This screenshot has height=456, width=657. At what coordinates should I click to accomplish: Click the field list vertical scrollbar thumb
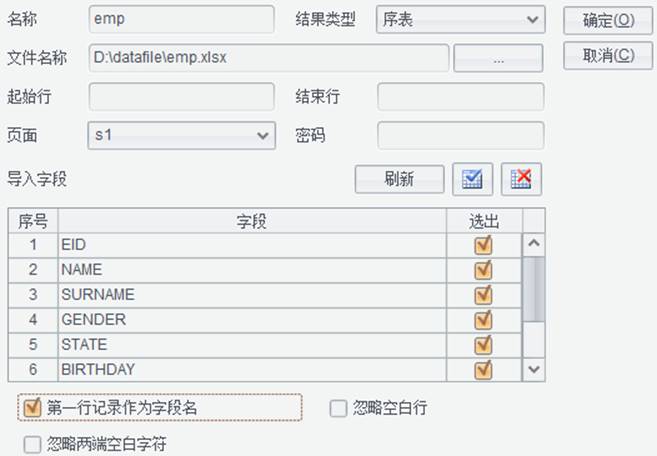coord(534,290)
